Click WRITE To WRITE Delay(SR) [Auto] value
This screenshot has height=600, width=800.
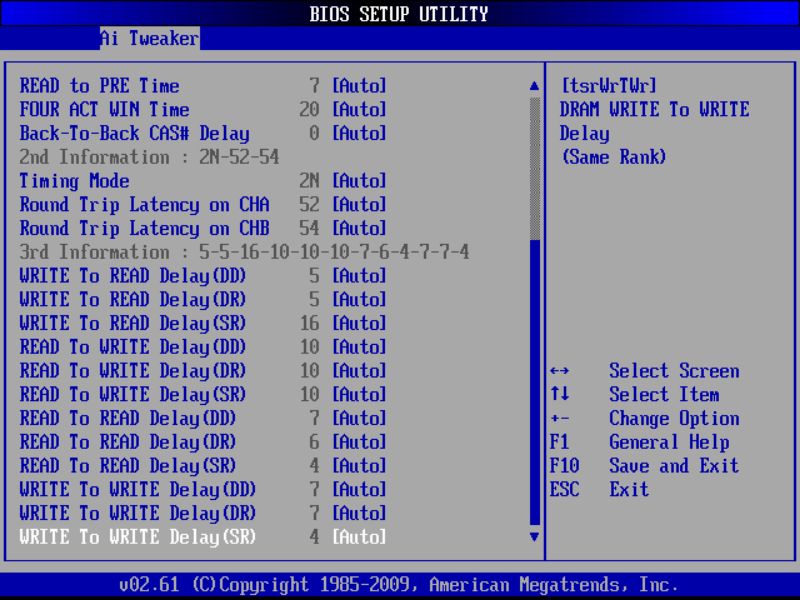[359, 537]
